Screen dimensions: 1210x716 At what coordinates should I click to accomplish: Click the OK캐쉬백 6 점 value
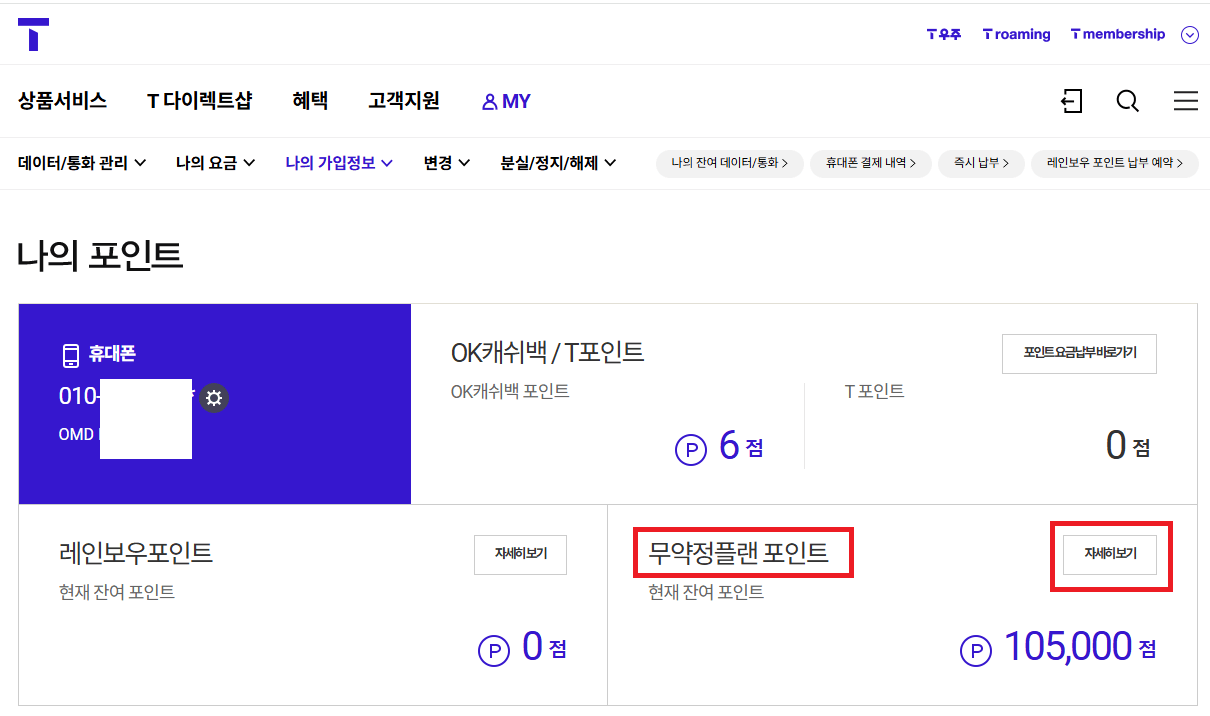[741, 446]
